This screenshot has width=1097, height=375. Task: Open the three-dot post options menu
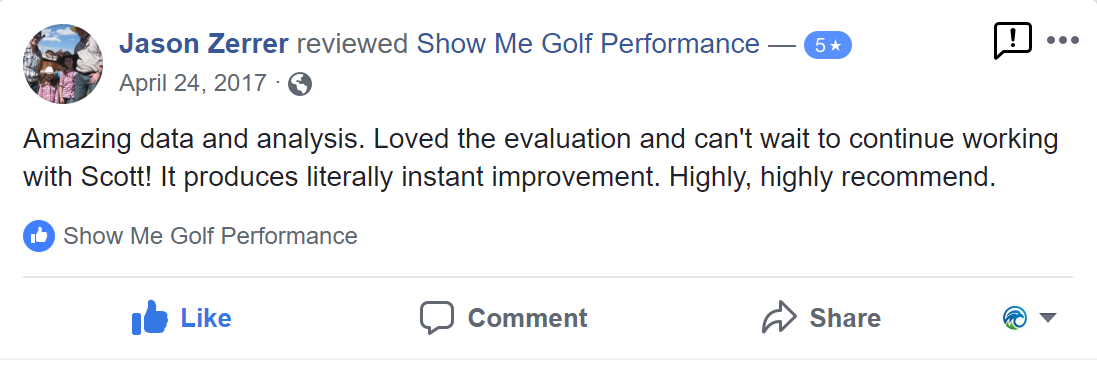(1063, 41)
